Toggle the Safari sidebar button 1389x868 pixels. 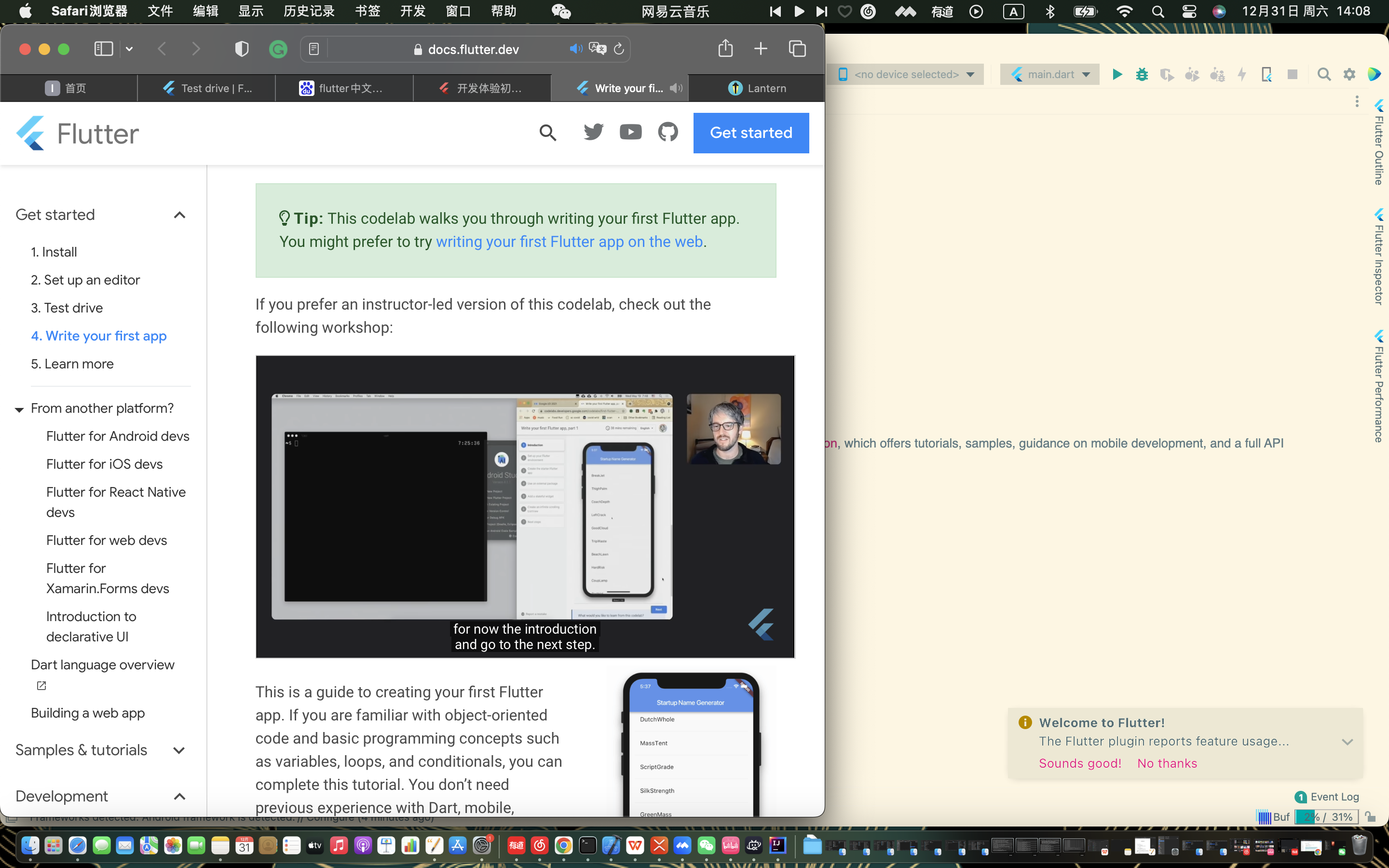coord(103,49)
